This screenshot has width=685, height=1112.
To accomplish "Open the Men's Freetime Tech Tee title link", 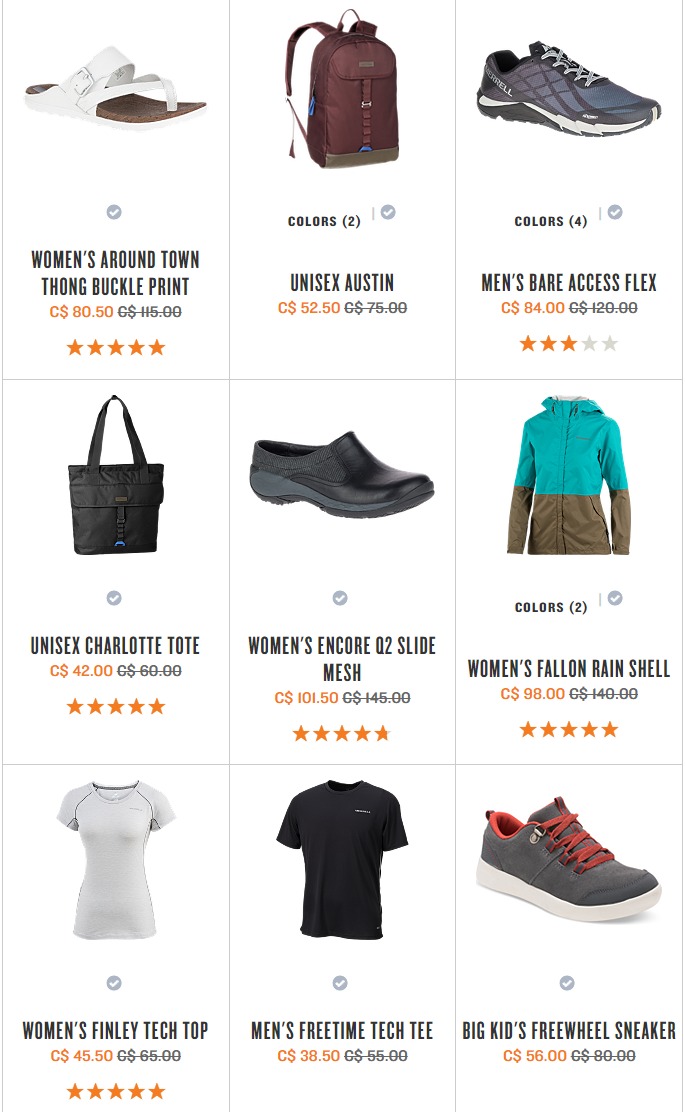I will [x=342, y=1030].
